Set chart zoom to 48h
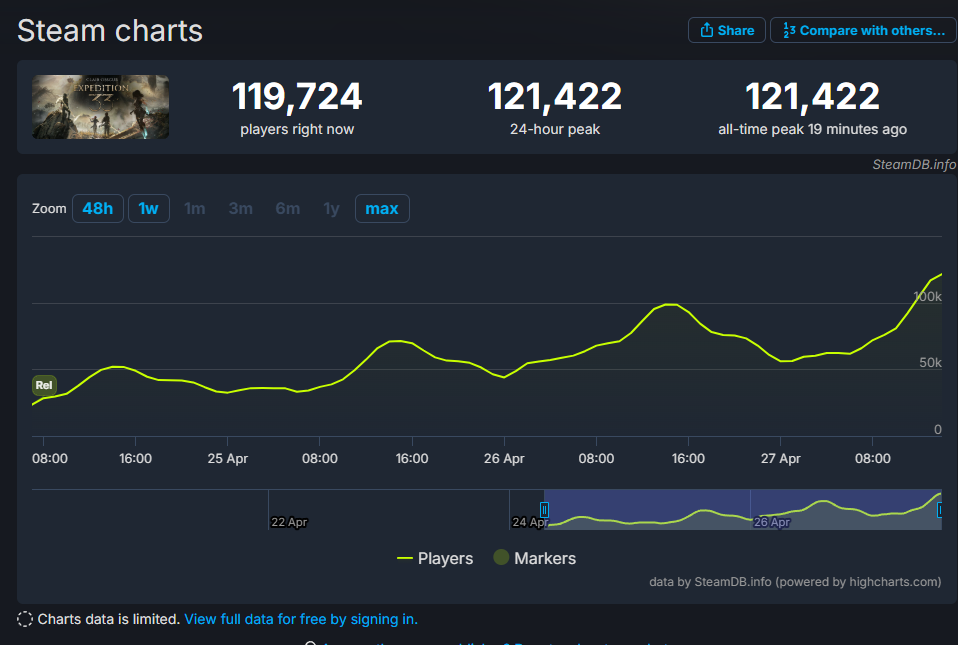Image resolution: width=958 pixels, height=645 pixels. (x=98, y=208)
